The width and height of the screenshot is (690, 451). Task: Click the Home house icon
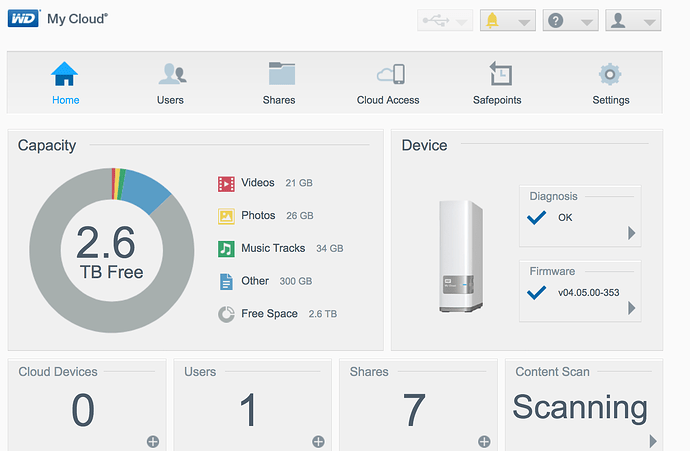65,74
